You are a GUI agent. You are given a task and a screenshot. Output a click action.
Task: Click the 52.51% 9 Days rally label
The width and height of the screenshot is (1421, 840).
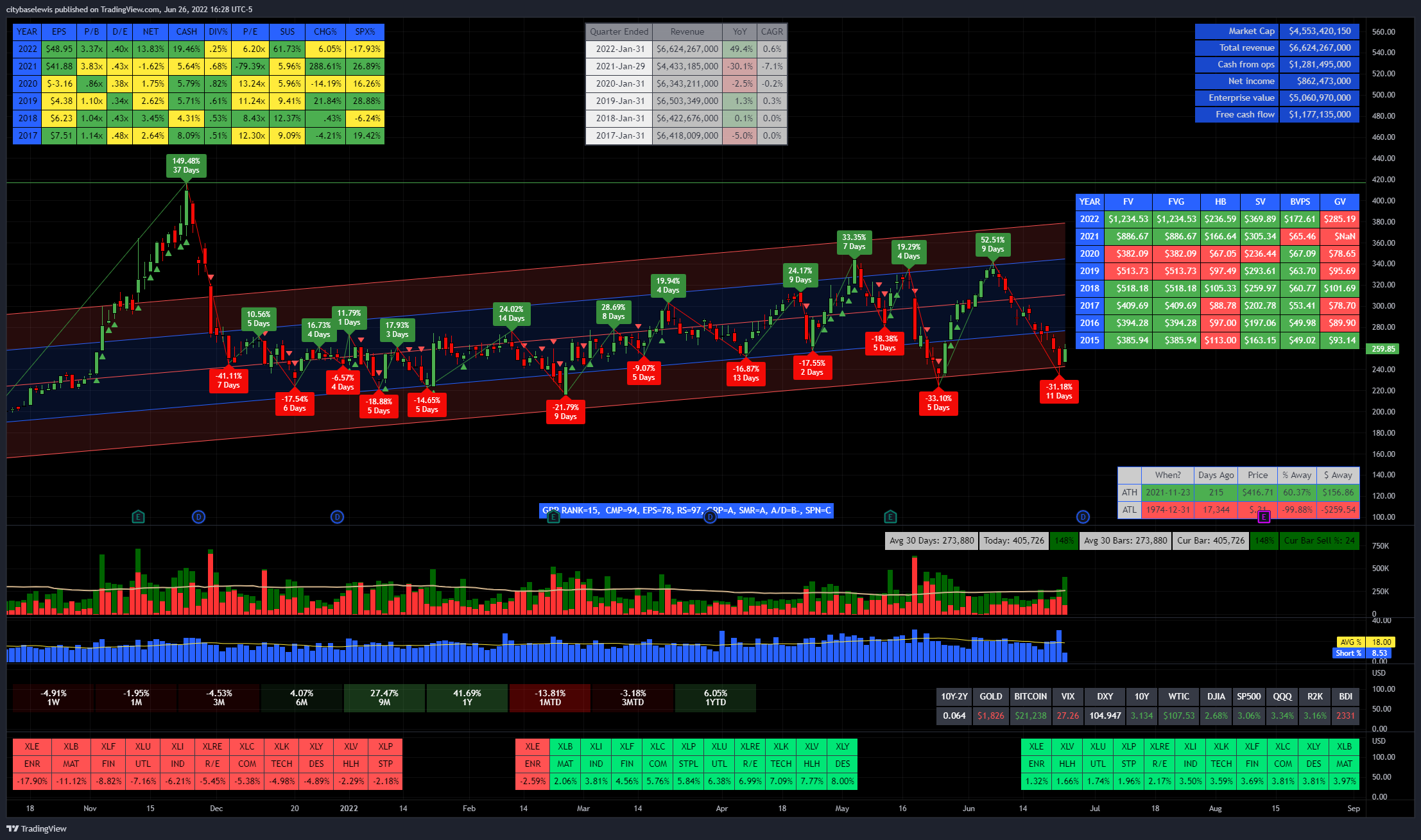coord(992,244)
